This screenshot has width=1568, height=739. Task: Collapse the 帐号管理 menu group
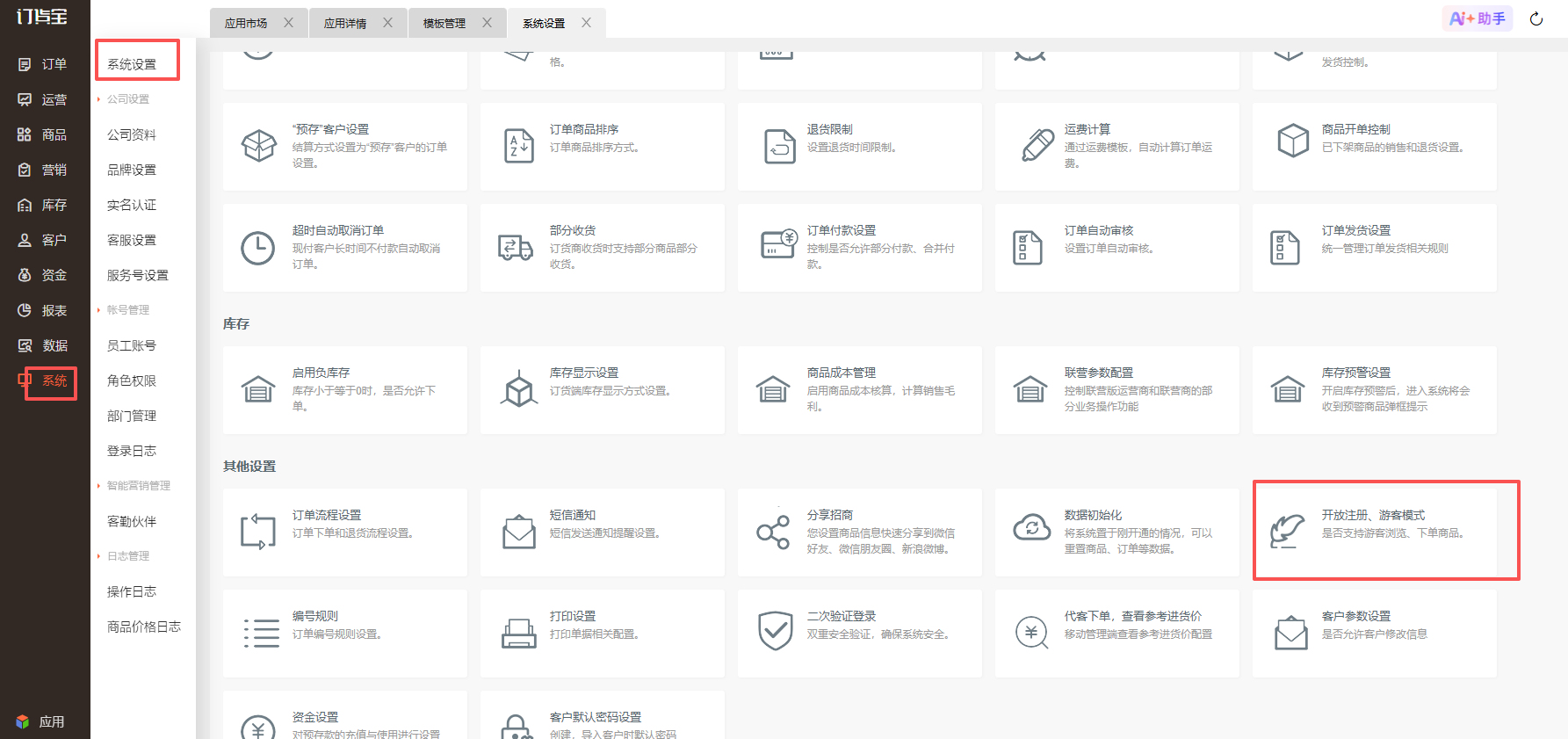pos(128,310)
